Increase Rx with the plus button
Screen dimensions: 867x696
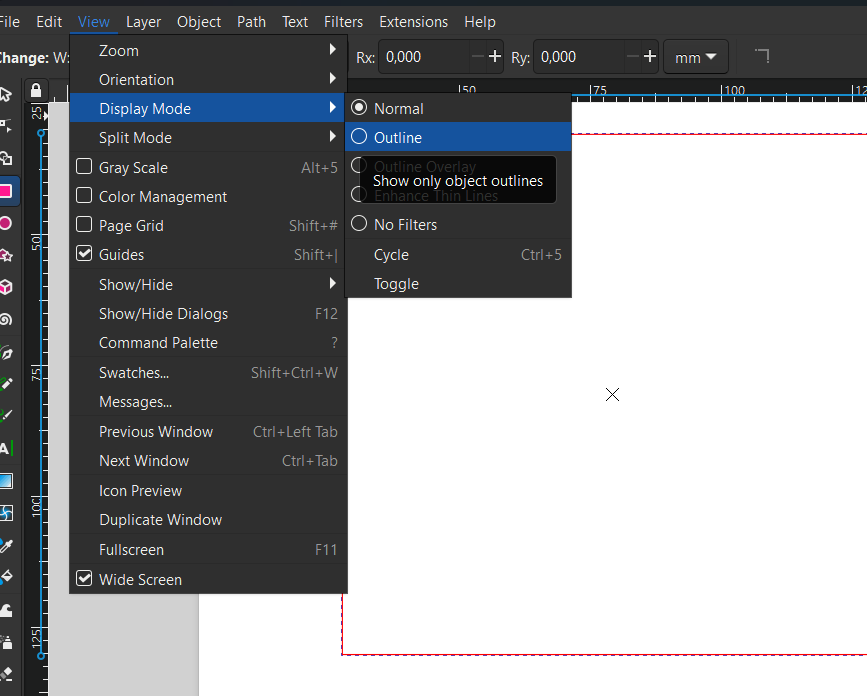coord(495,56)
